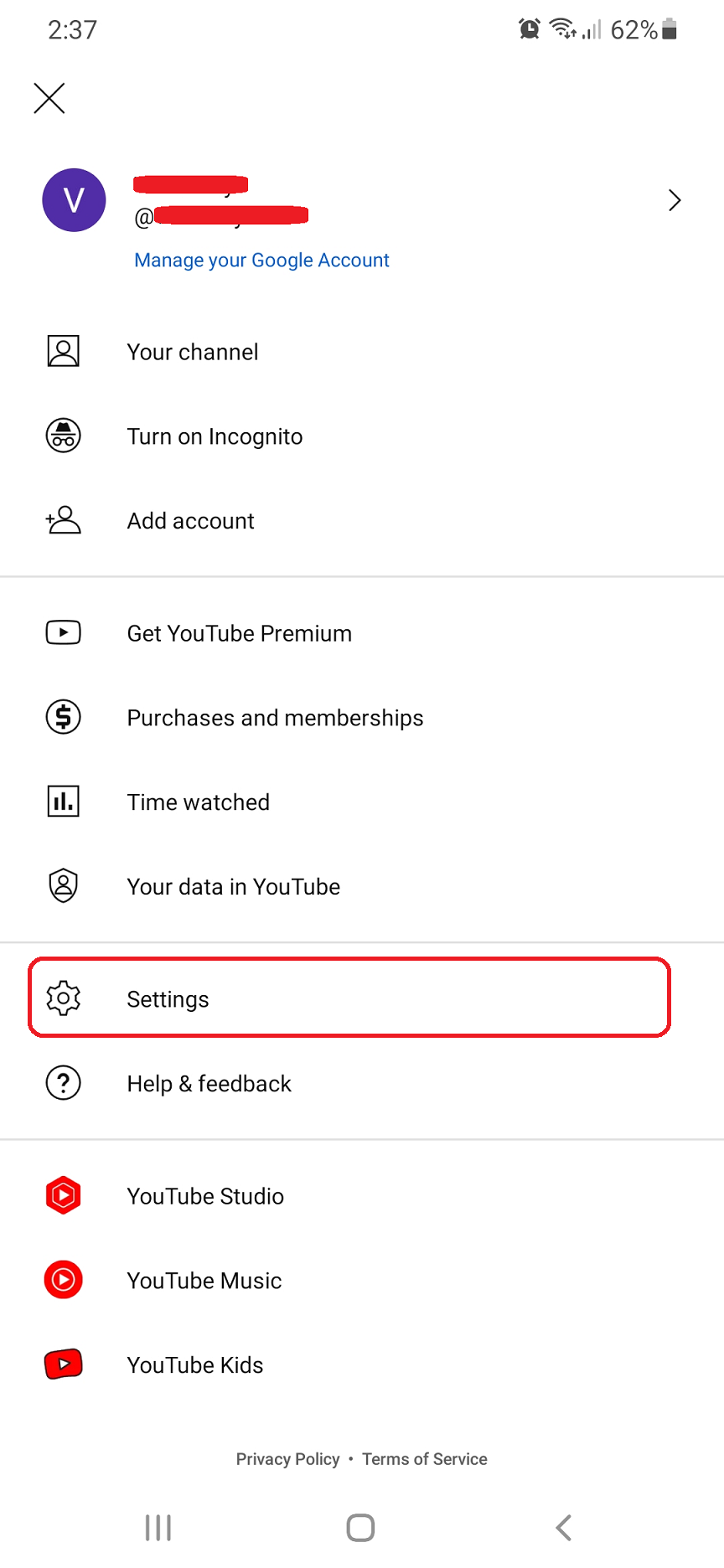724x1568 pixels.
Task: Tap the Incognito mode icon
Action: 63,436
